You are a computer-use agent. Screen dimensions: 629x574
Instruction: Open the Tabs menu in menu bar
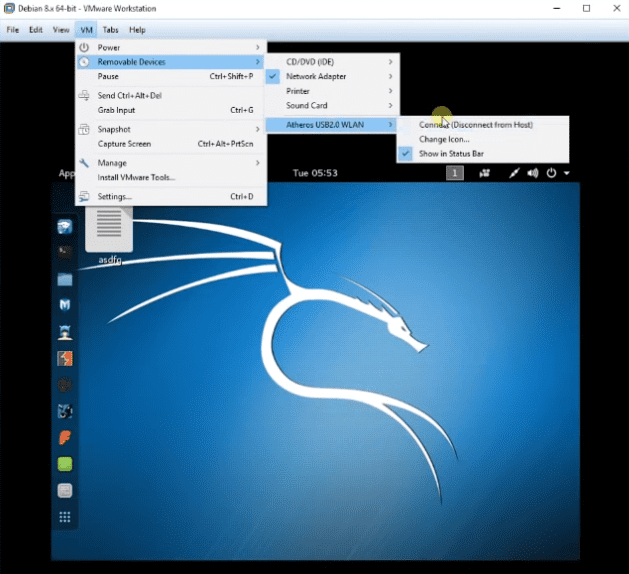110,30
